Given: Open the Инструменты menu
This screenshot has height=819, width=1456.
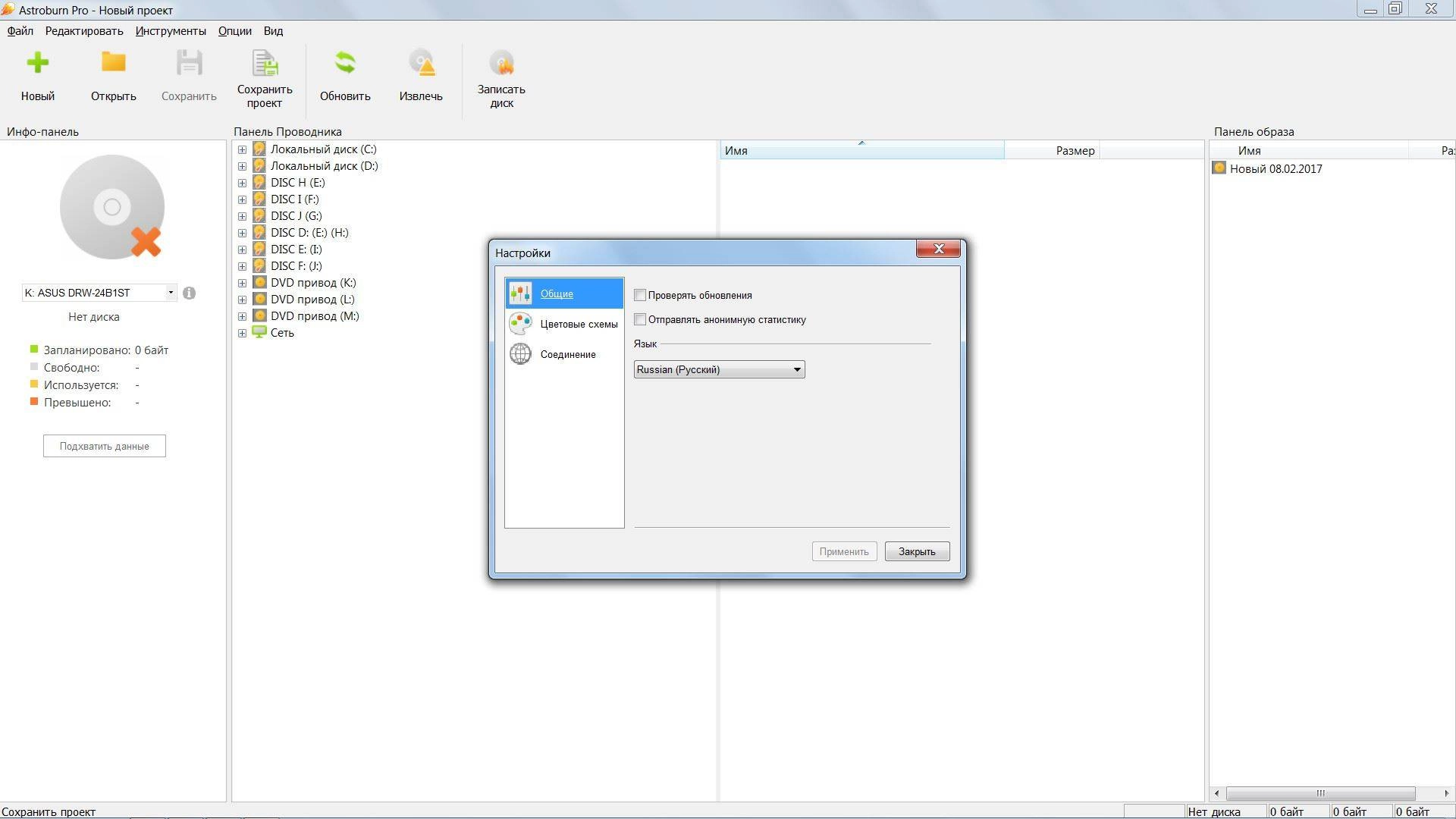Looking at the screenshot, I should [171, 31].
